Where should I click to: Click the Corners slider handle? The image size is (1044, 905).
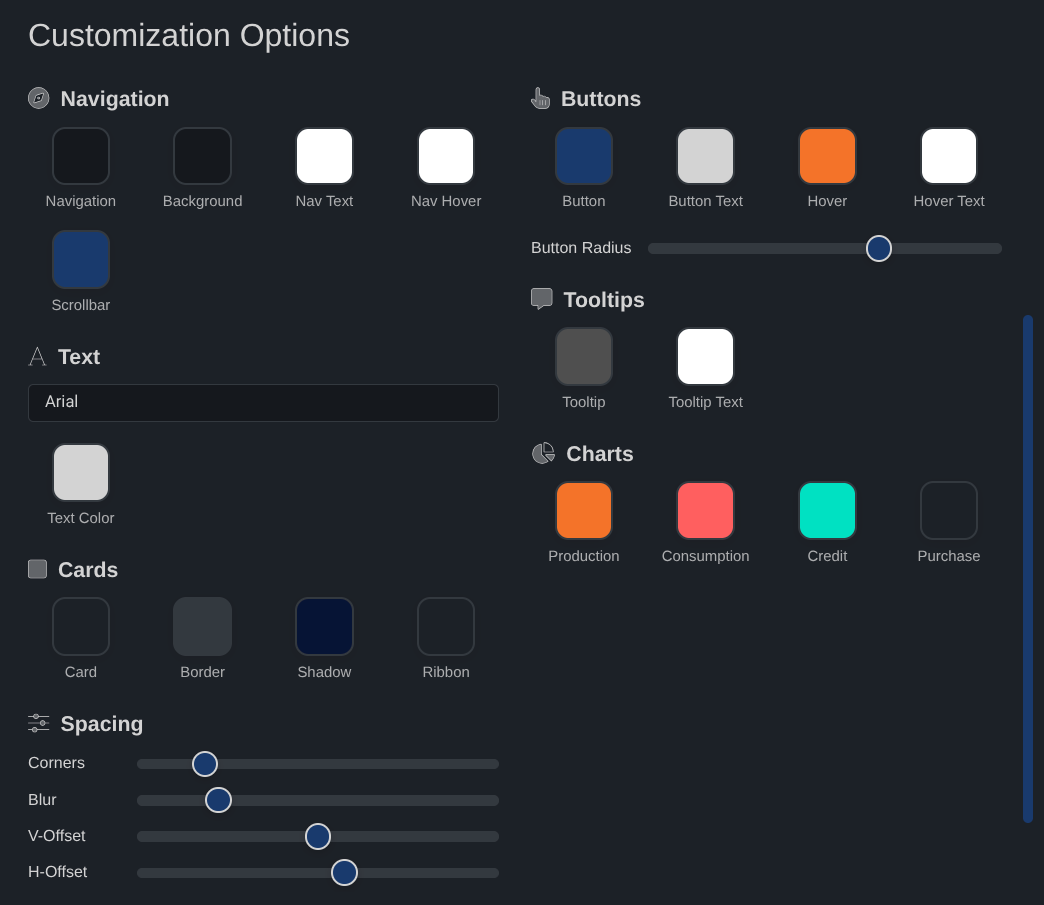tap(204, 763)
